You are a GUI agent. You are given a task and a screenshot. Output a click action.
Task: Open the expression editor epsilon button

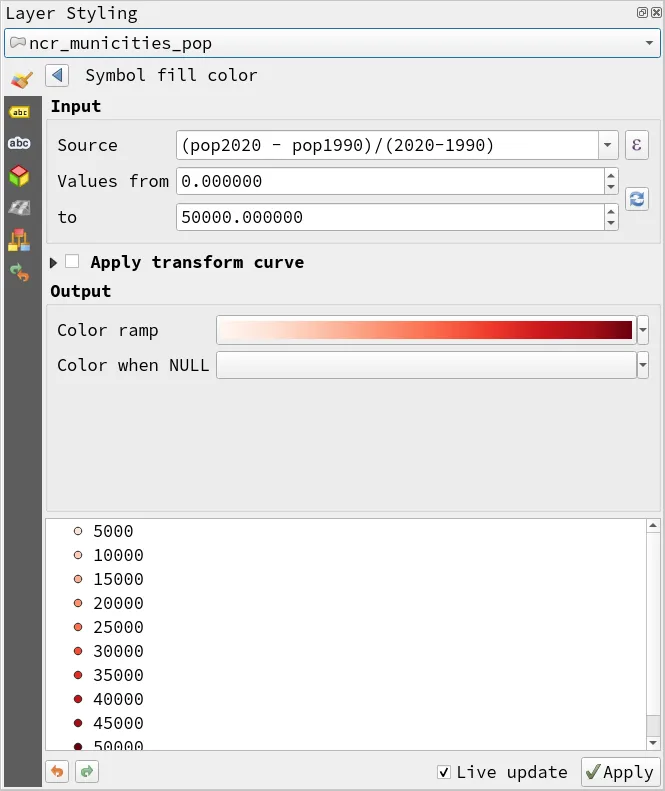[637, 145]
